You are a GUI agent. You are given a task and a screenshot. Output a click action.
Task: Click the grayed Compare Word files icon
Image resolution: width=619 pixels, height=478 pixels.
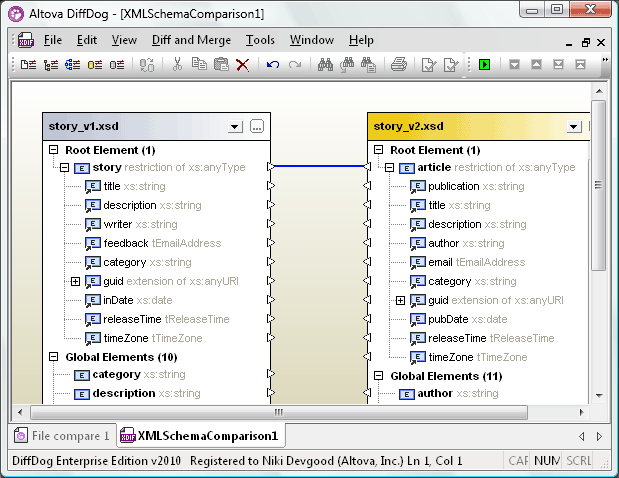coord(147,65)
